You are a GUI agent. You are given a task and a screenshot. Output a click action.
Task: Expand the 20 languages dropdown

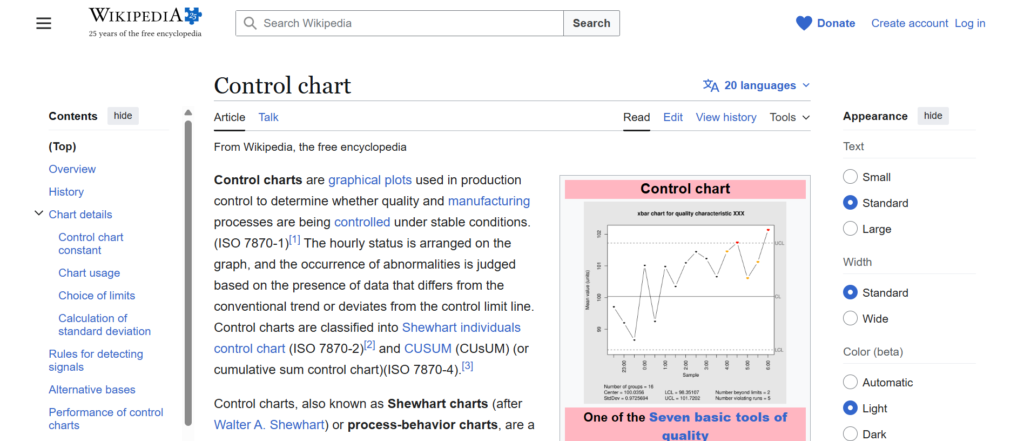[767, 86]
